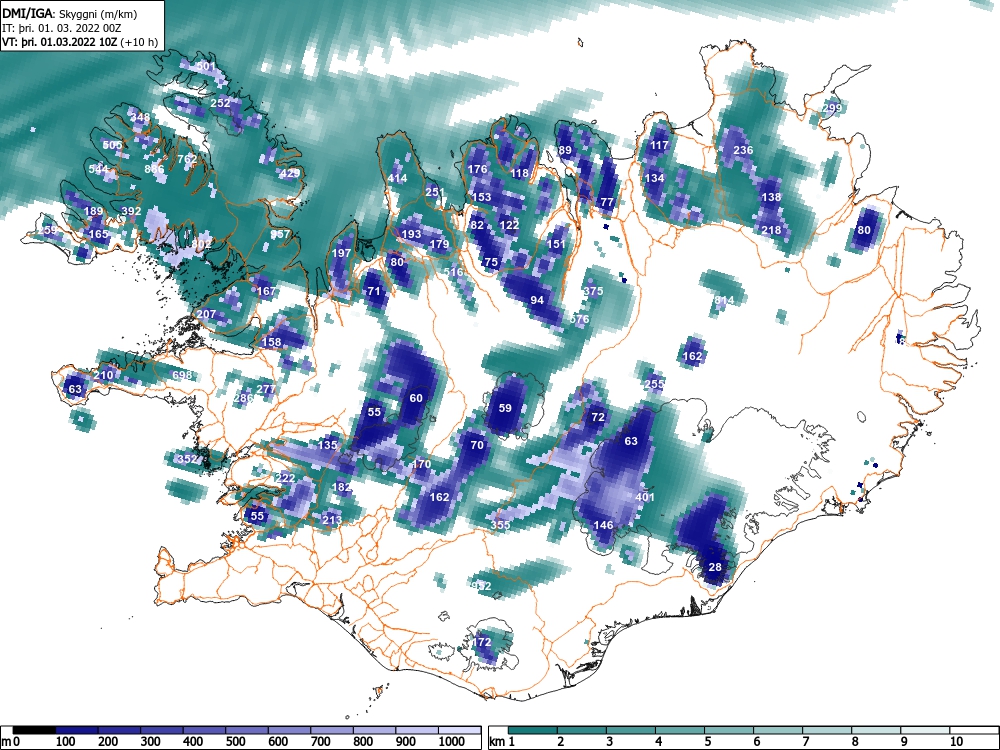Click the visibility value 122

[509, 225]
